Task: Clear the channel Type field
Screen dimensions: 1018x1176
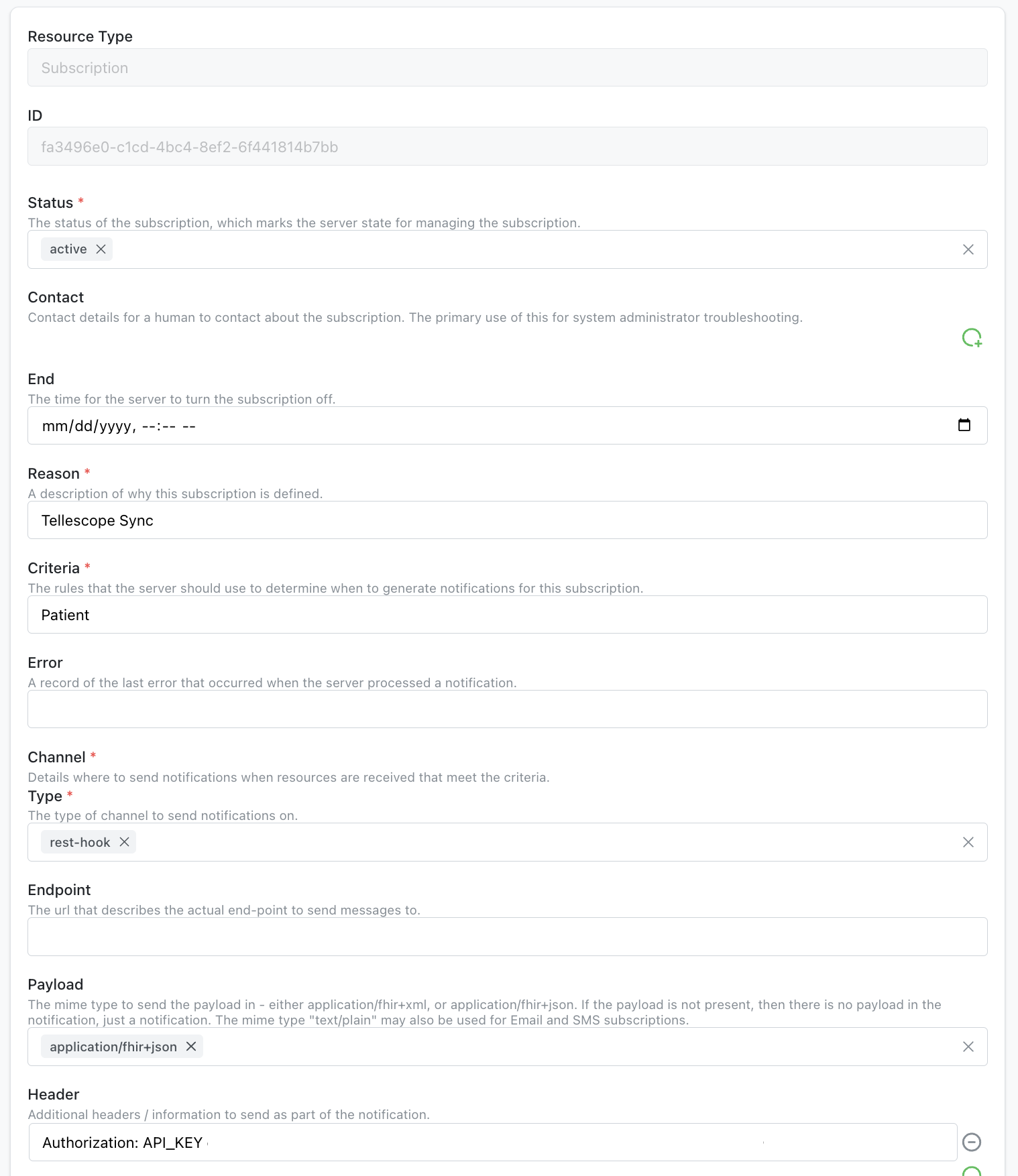Action: (x=968, y=842)
